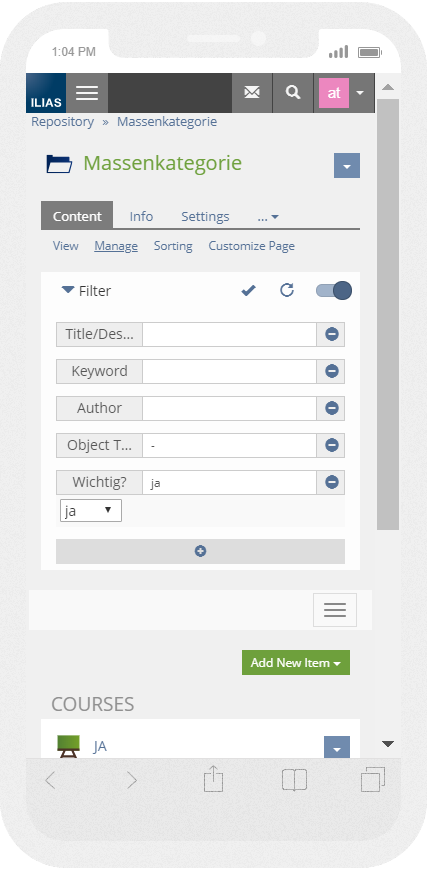Image resolution: width=437 pixels, height=874 pixels.
Task: Apply filter with the checkmark icon
Action: 249,290
